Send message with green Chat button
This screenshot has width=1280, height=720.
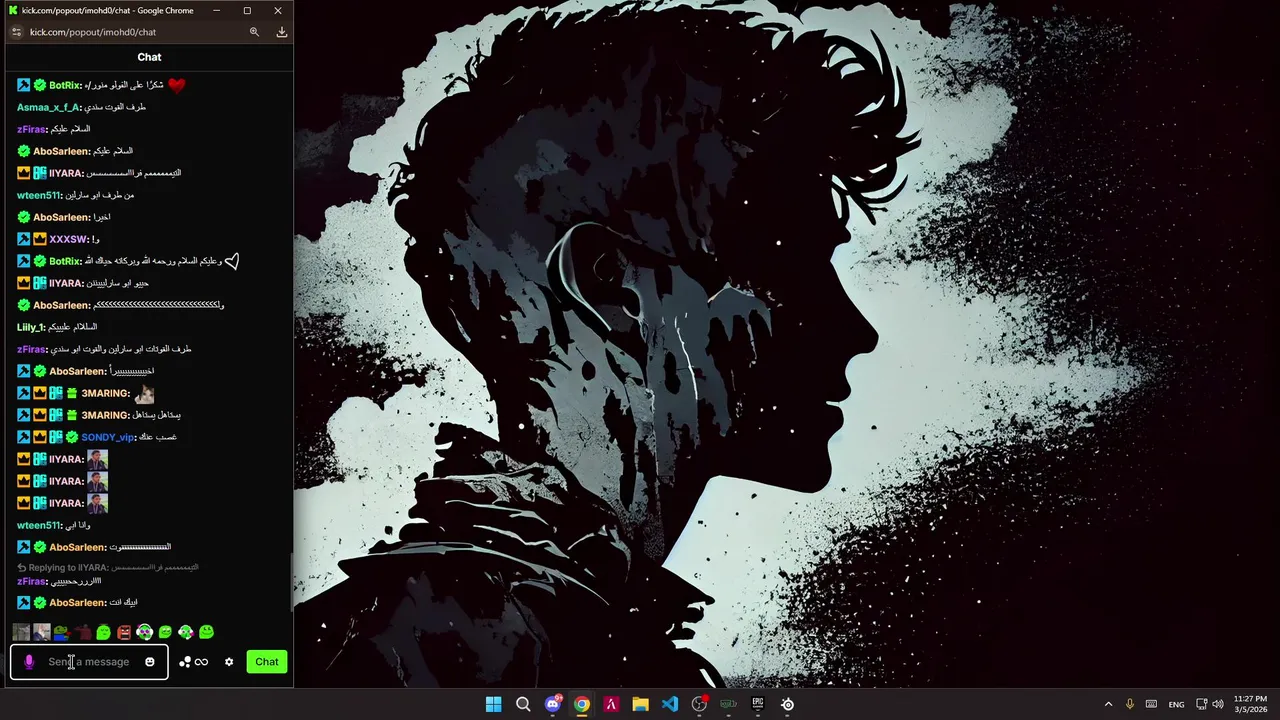tap(267, 662)
